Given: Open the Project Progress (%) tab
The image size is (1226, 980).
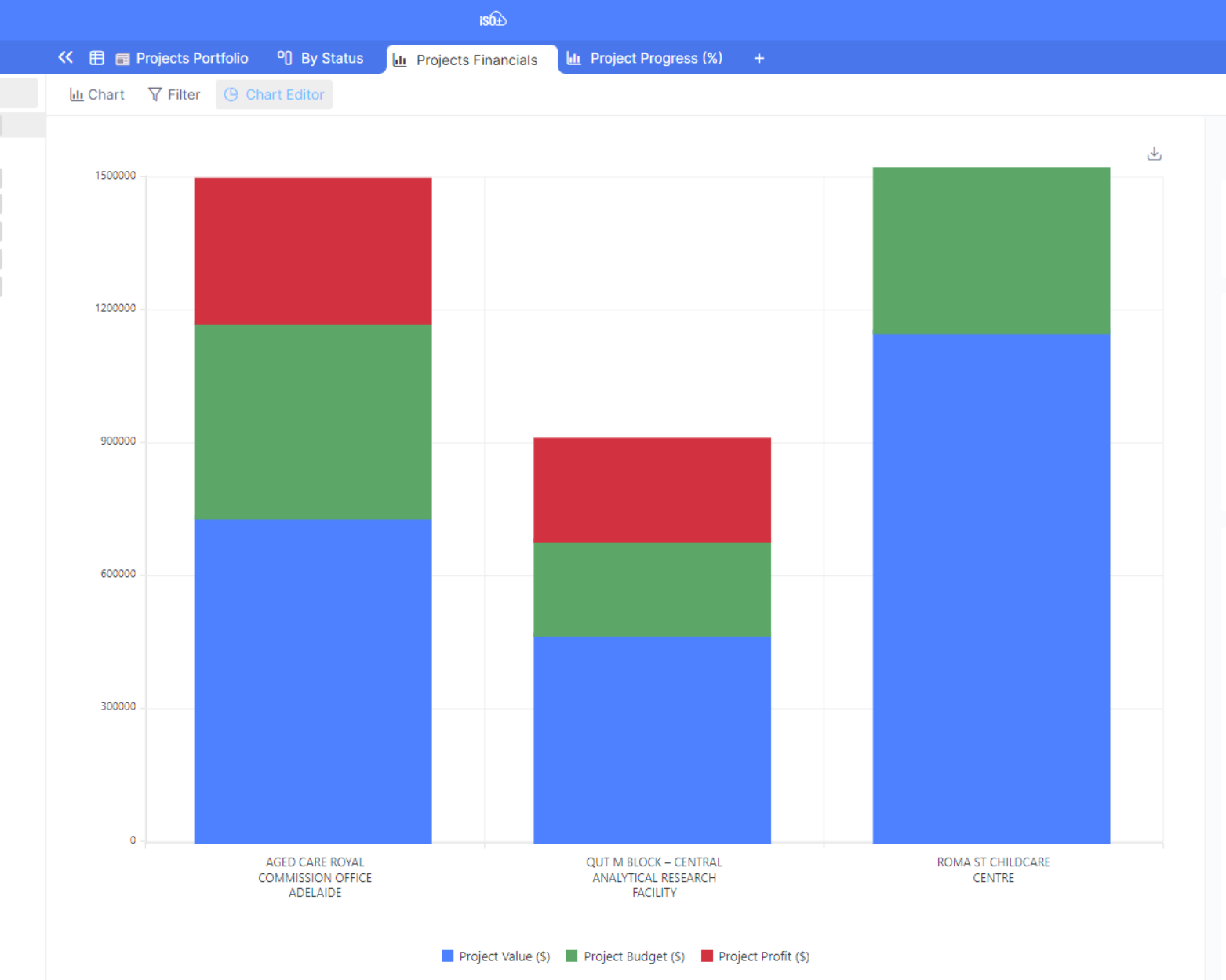Looking at the screenshot, I should 655,59.
